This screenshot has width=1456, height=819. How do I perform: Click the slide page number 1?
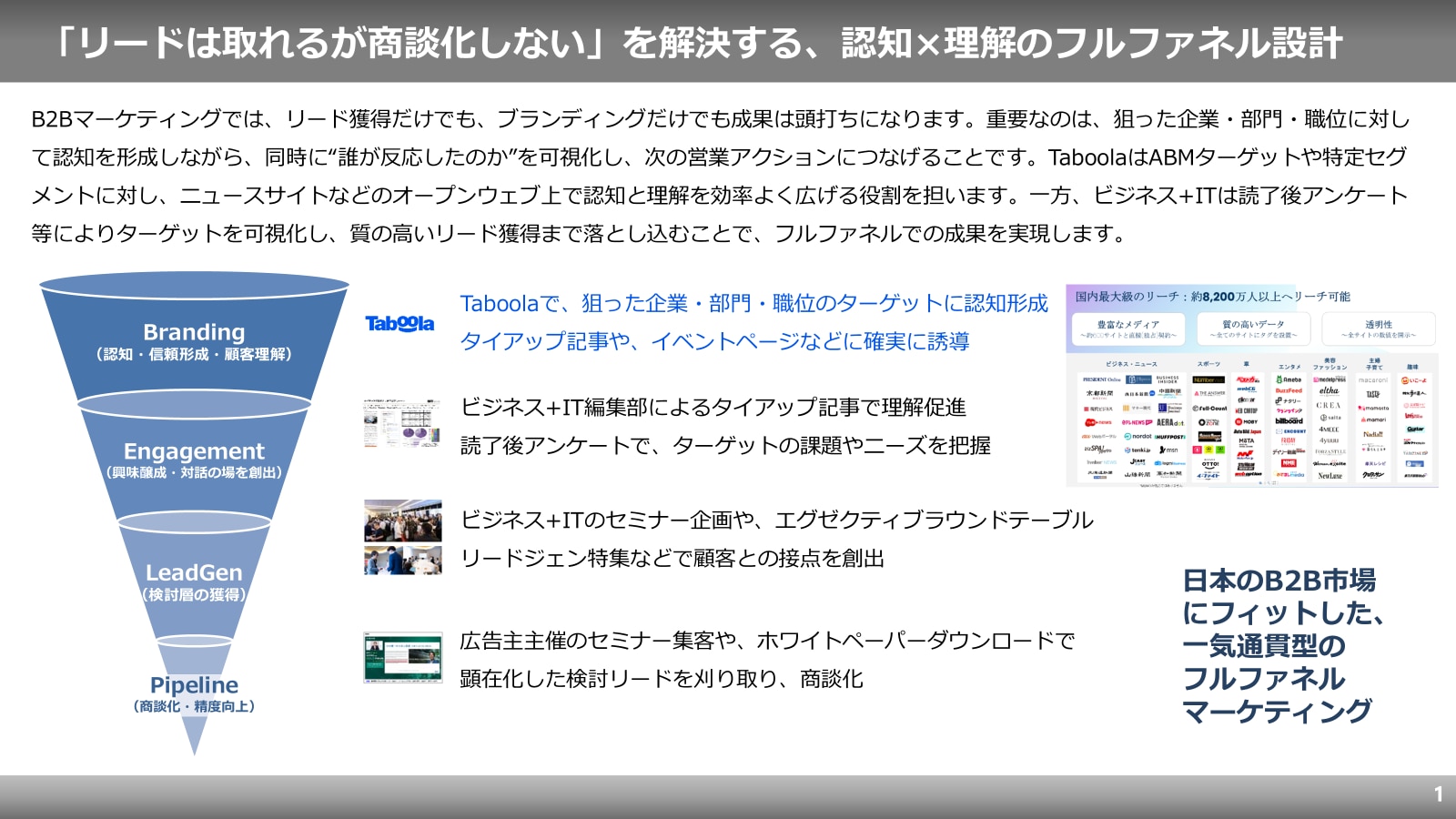pos(1438,794)
